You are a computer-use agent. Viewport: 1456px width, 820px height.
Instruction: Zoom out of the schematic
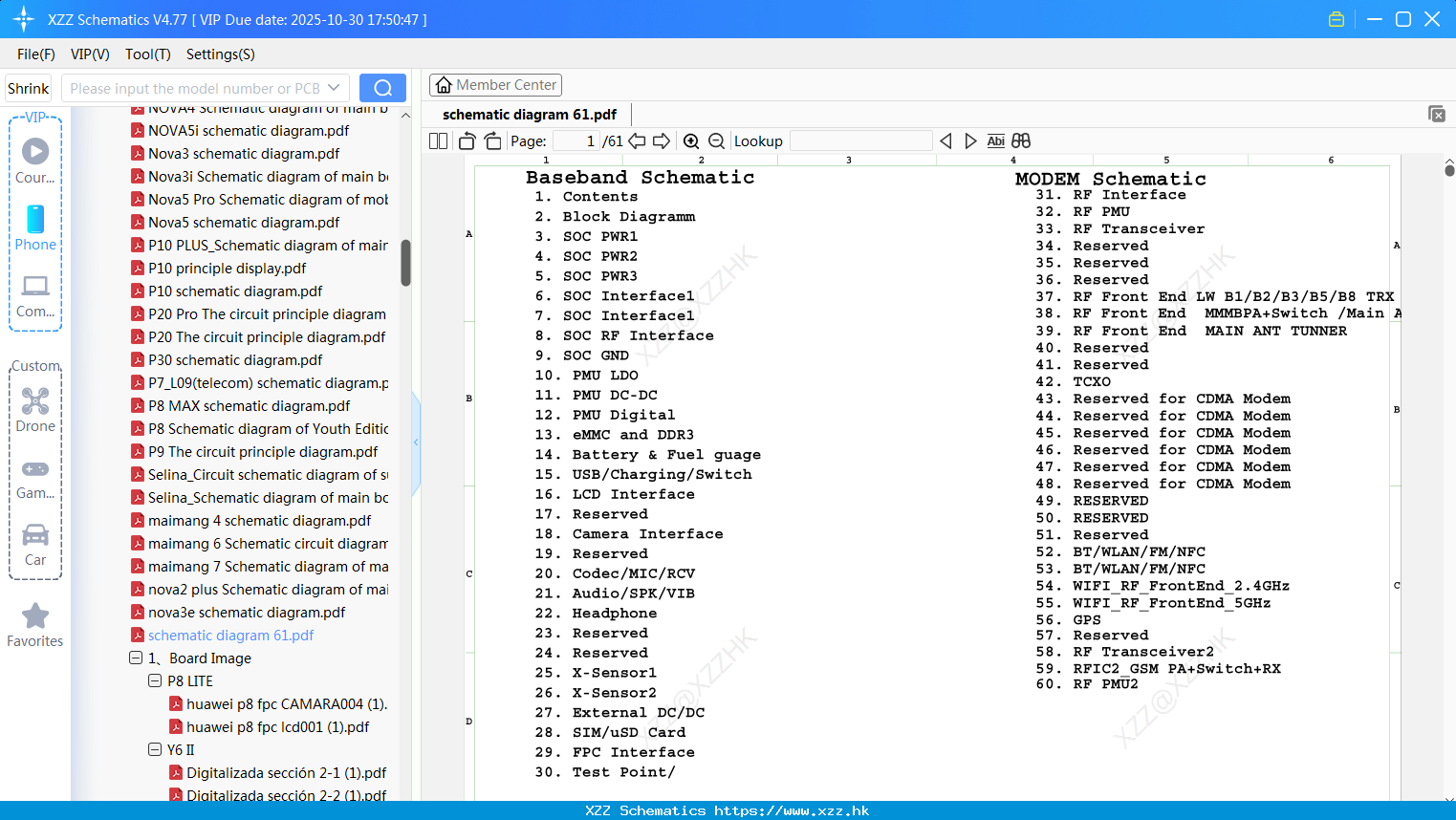pyautogui.click(x=716, y=140)
